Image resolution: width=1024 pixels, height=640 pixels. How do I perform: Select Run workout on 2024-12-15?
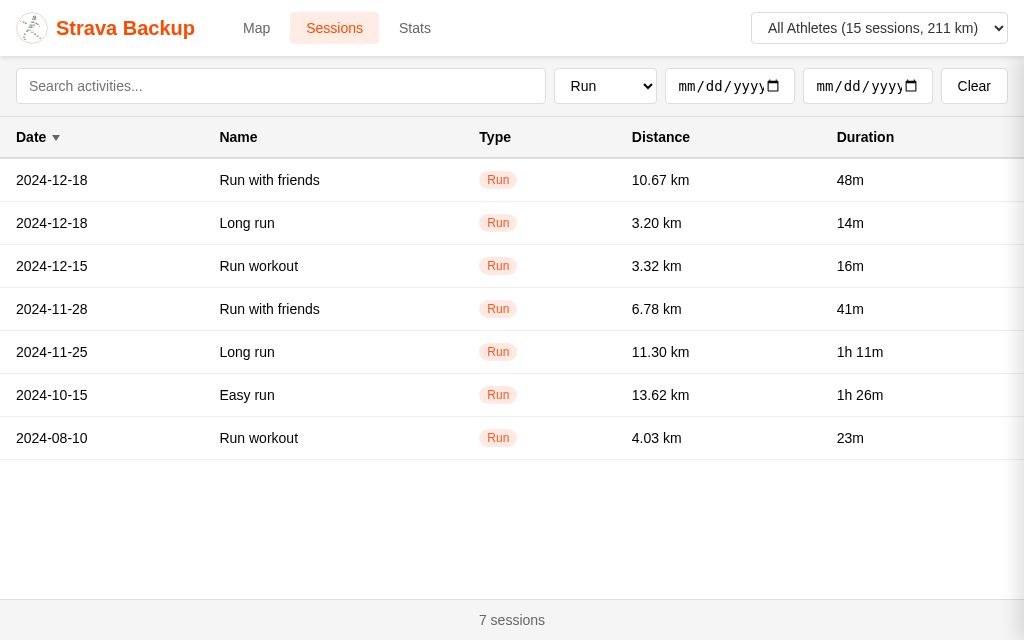coord(512,266)
